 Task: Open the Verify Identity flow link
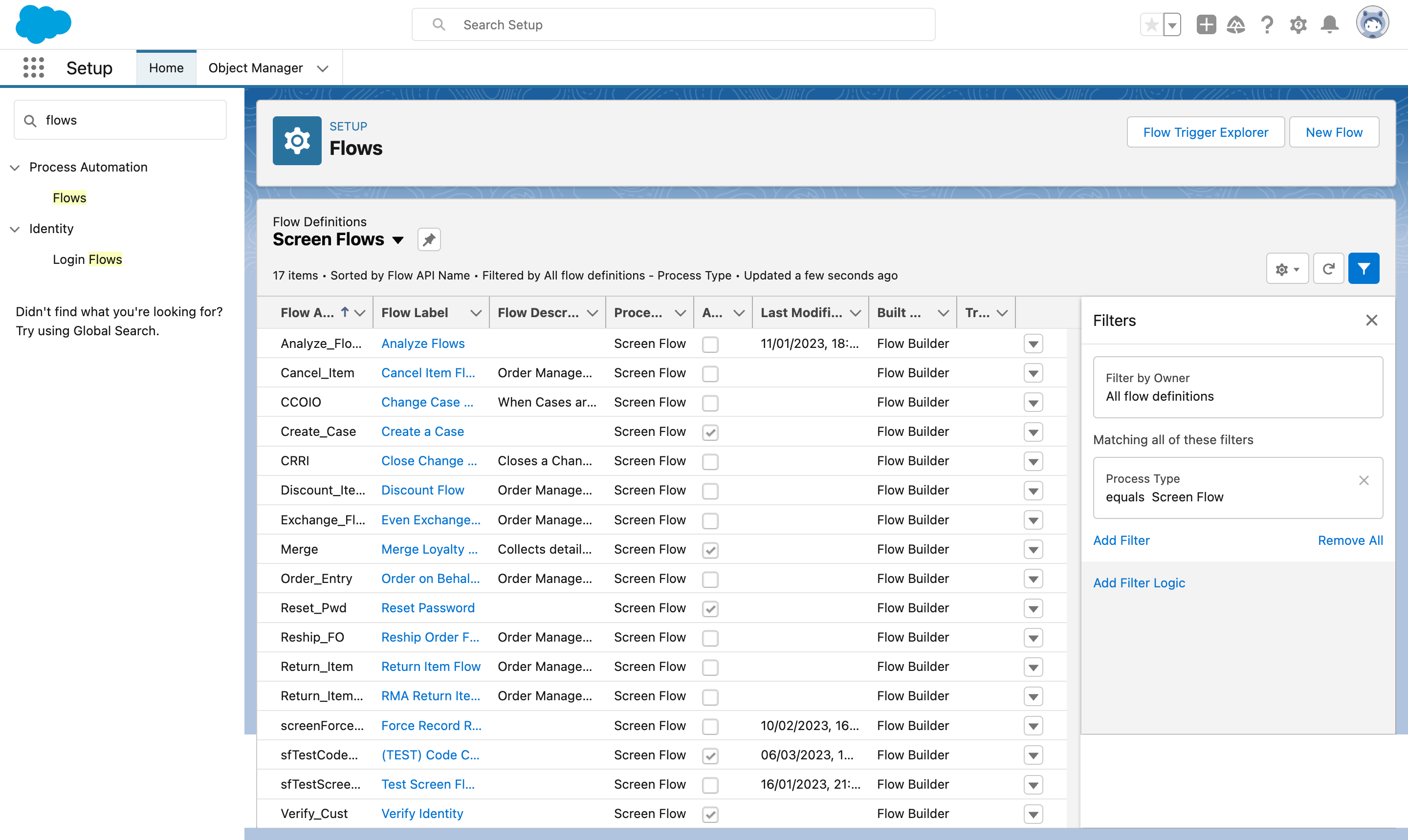tap(422, 814)
